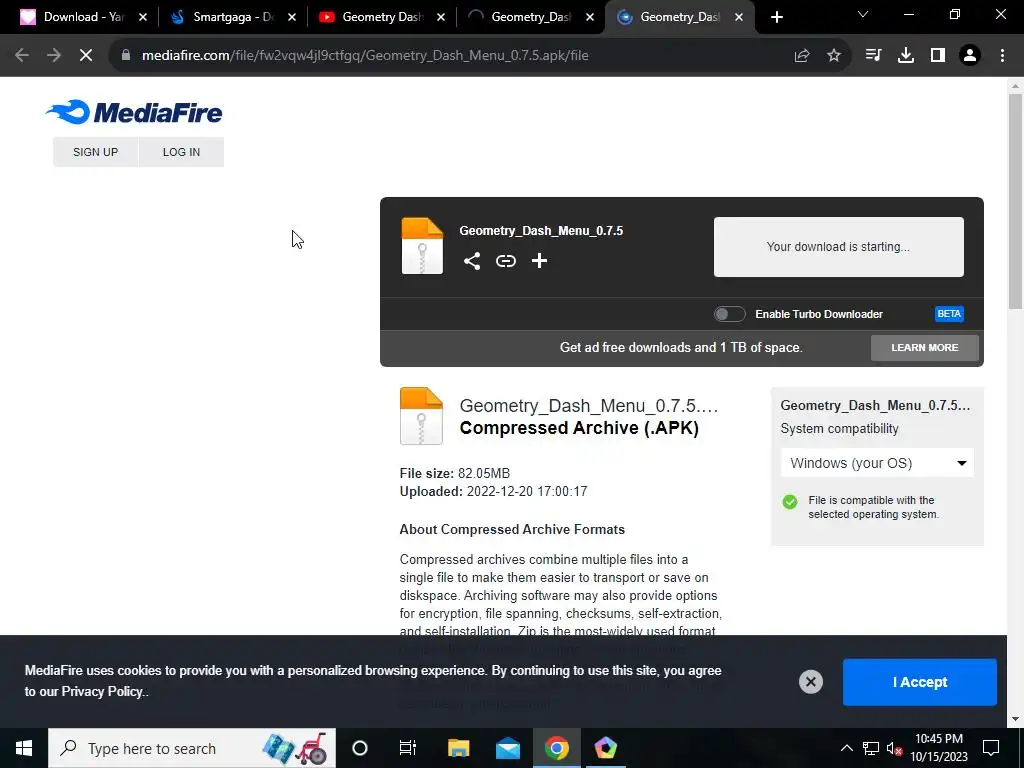This screenshot has width=1024, height=768.
Task: Click large orange archive file icon
Action: [421, 416]
